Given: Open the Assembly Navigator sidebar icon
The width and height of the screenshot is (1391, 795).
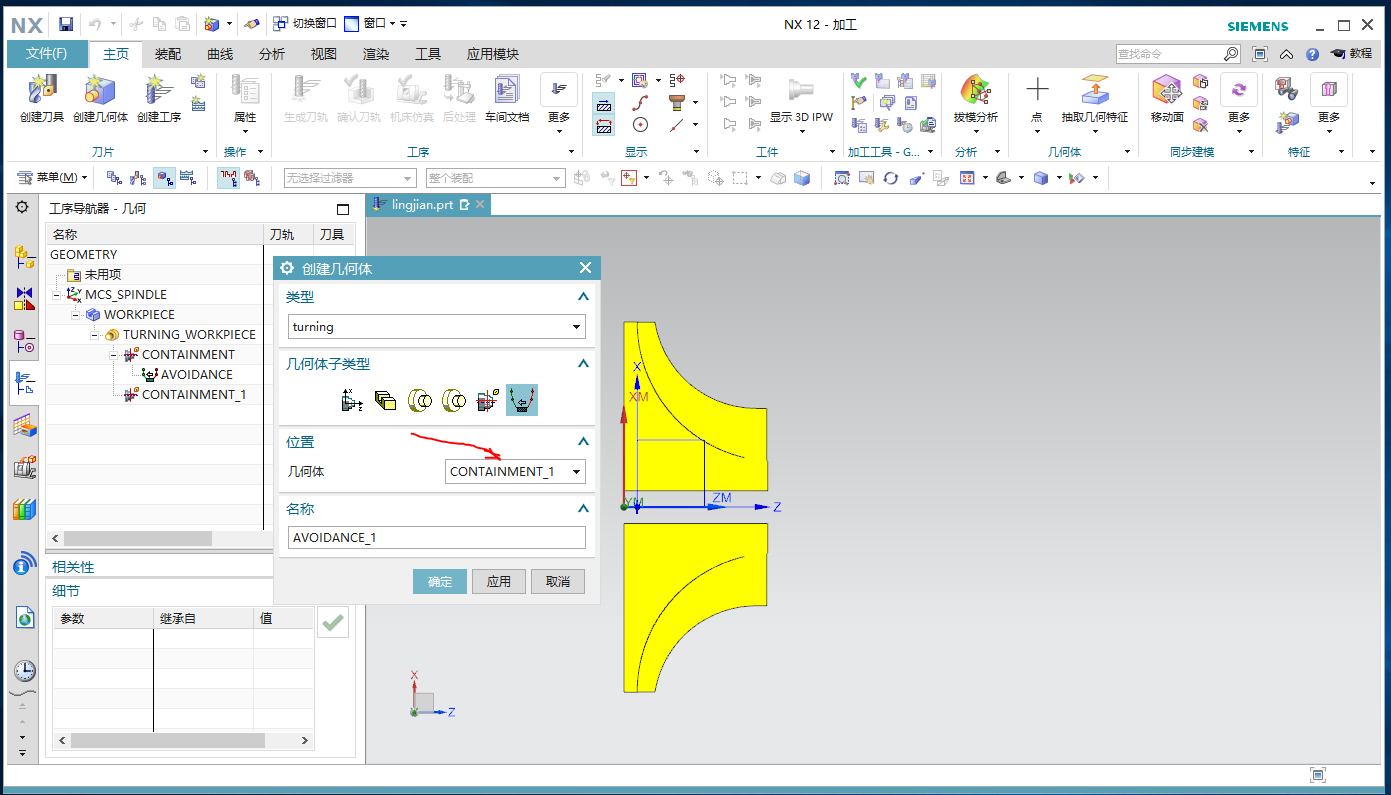Looking at the screenshot, I should (24, 257).
